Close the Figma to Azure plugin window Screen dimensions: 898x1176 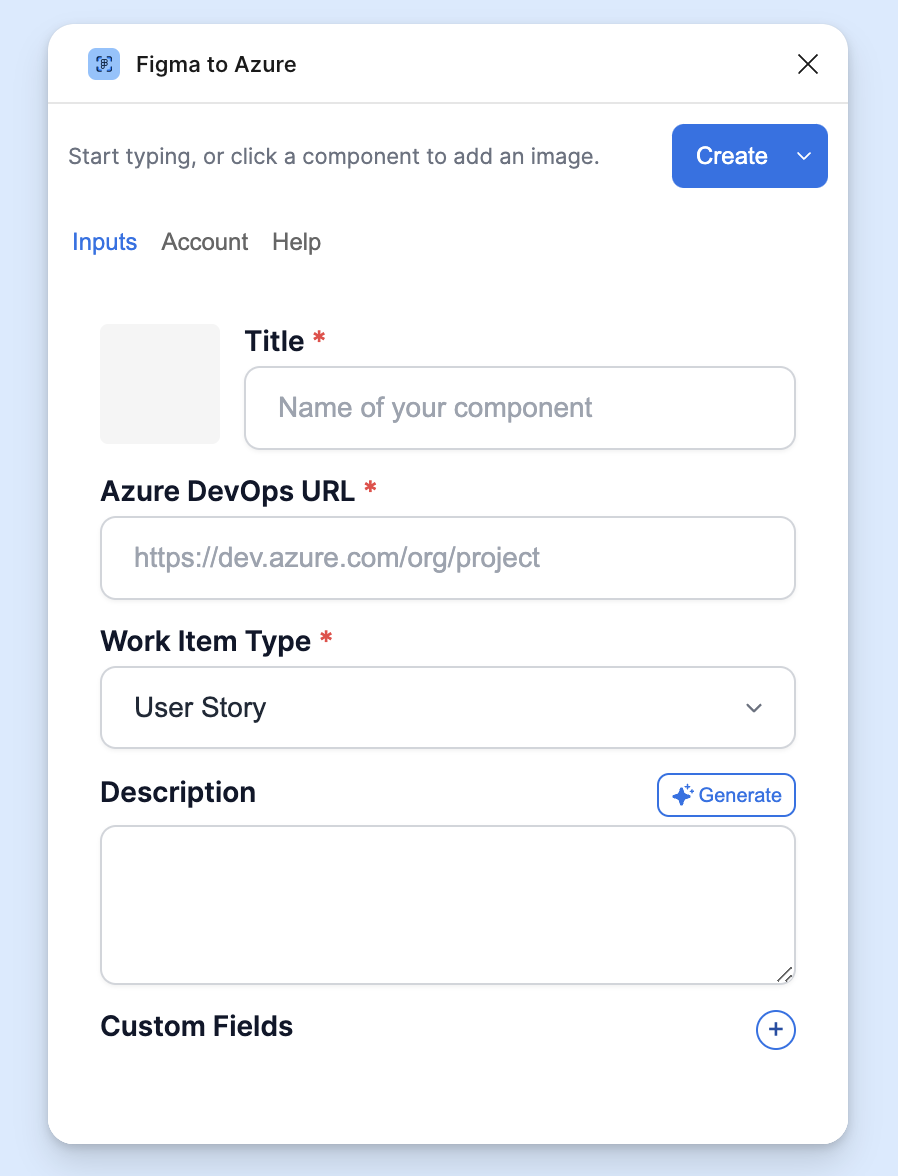807,64
